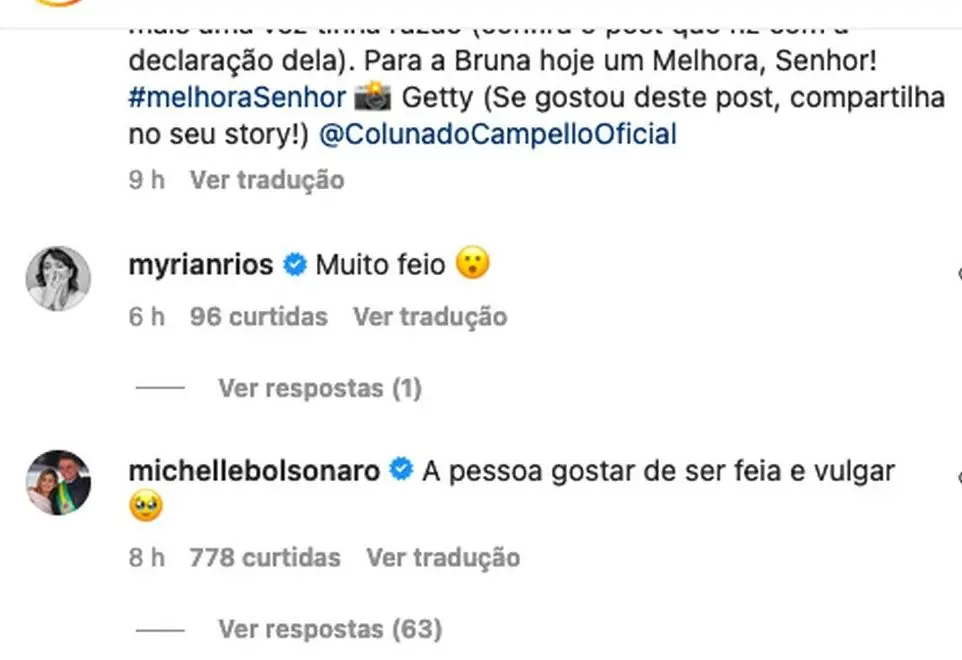This screenshot has height=660, width=962.
Task: Click the camera emoji before Getty
Action: pos(372,98)
